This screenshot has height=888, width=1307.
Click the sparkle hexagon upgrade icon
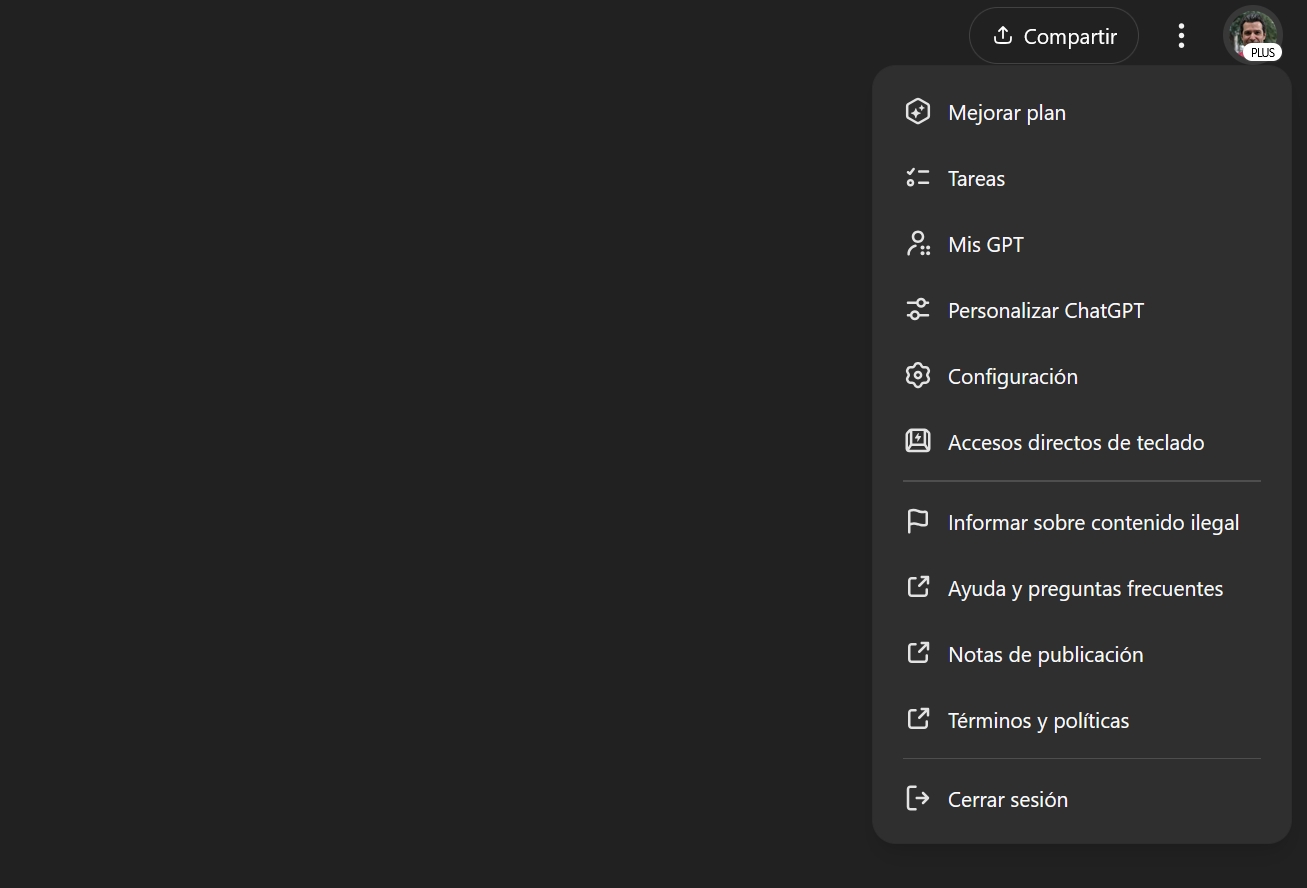click(x=918, y=111)
